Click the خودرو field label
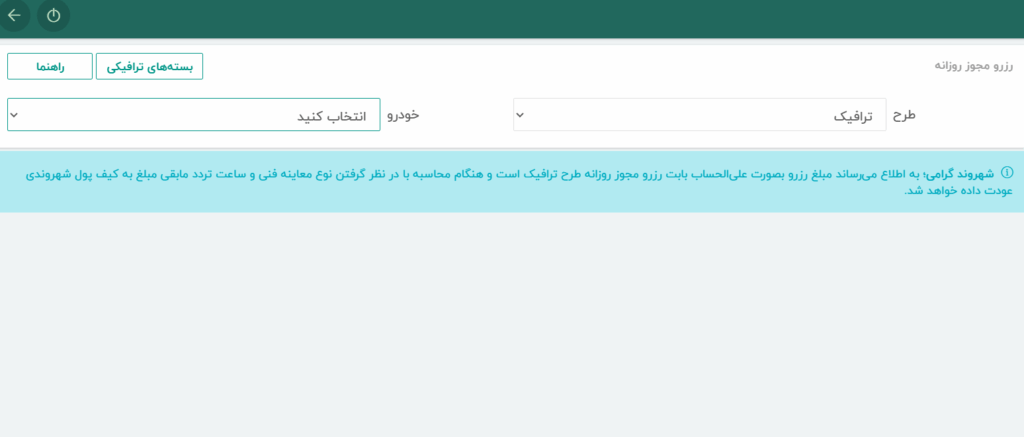This screenshot has width=1024, height=437. 403,115
